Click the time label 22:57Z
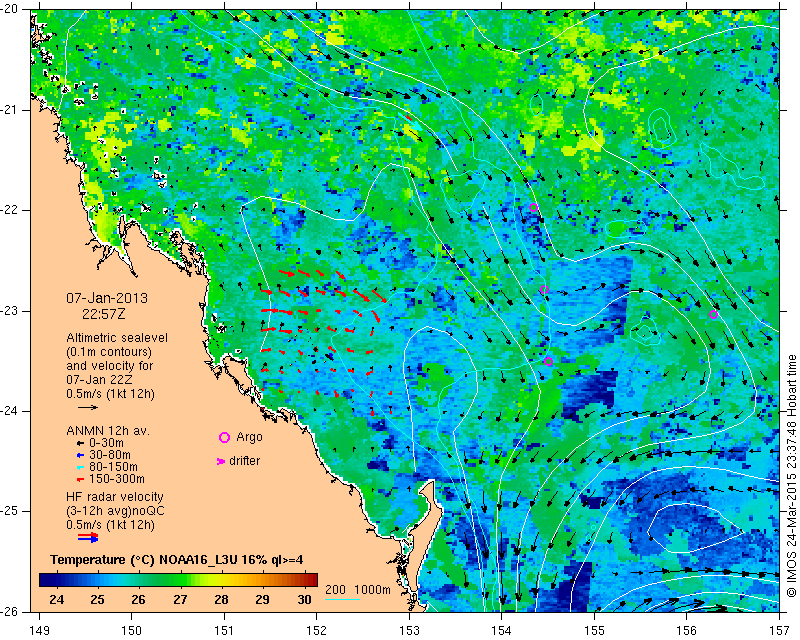 (104, 314)
